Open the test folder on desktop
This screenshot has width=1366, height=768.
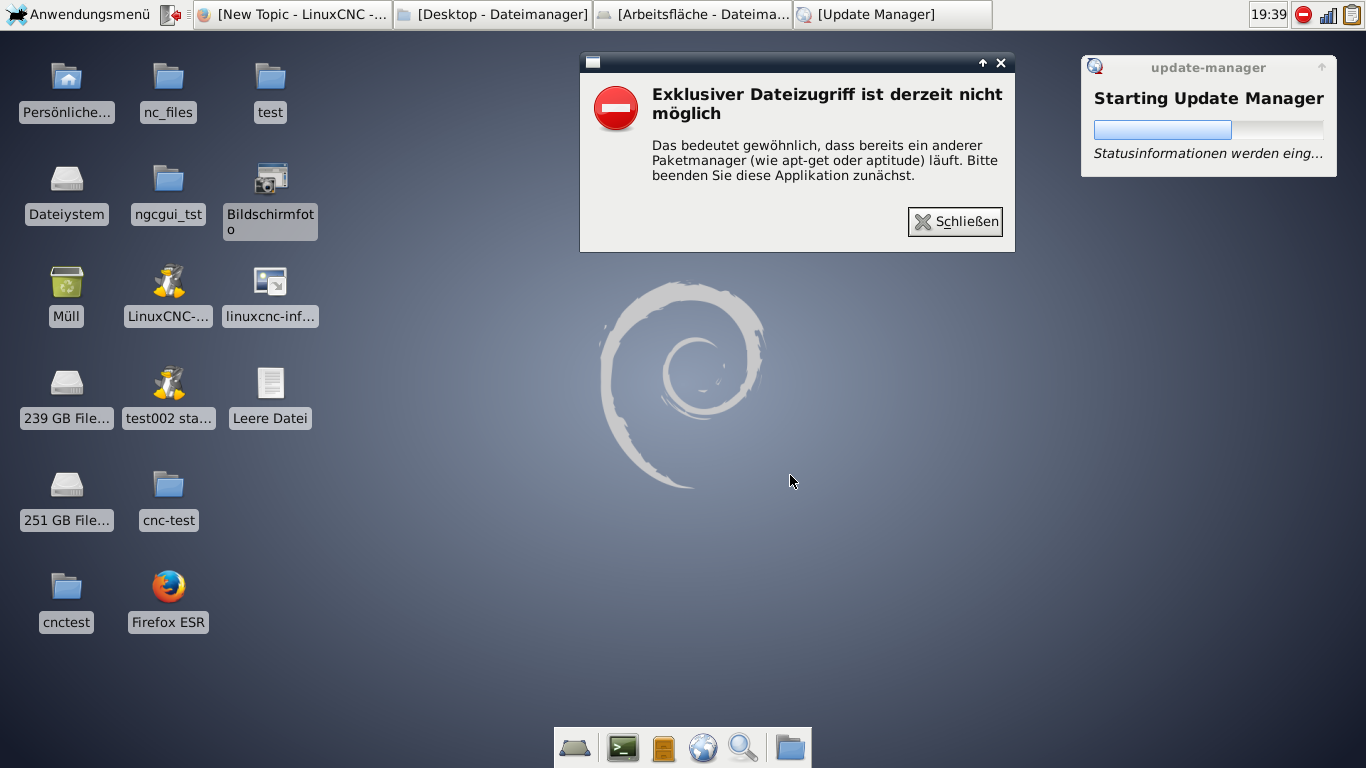270,76
